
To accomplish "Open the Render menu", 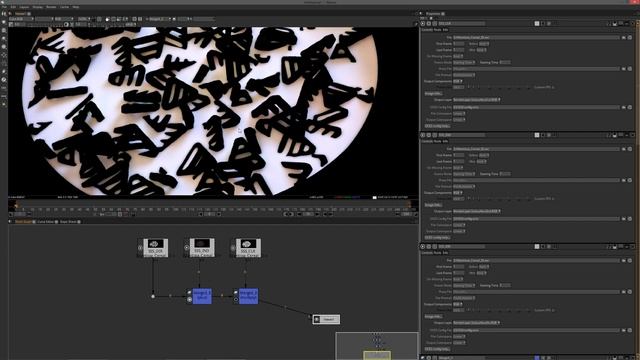I will coord(51,7).
